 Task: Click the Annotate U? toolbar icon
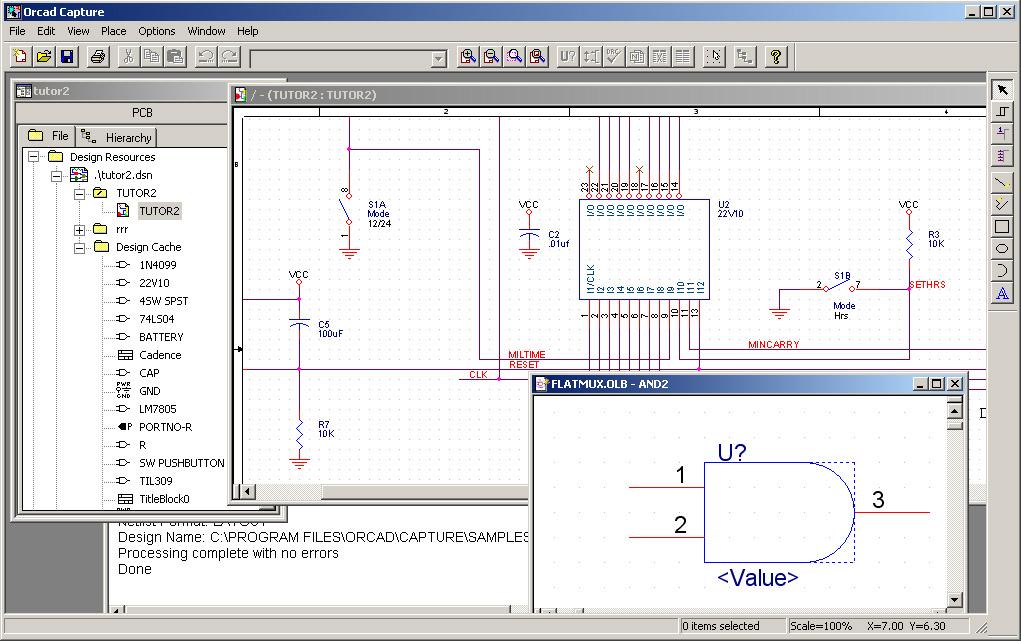[x=568, y=57]
